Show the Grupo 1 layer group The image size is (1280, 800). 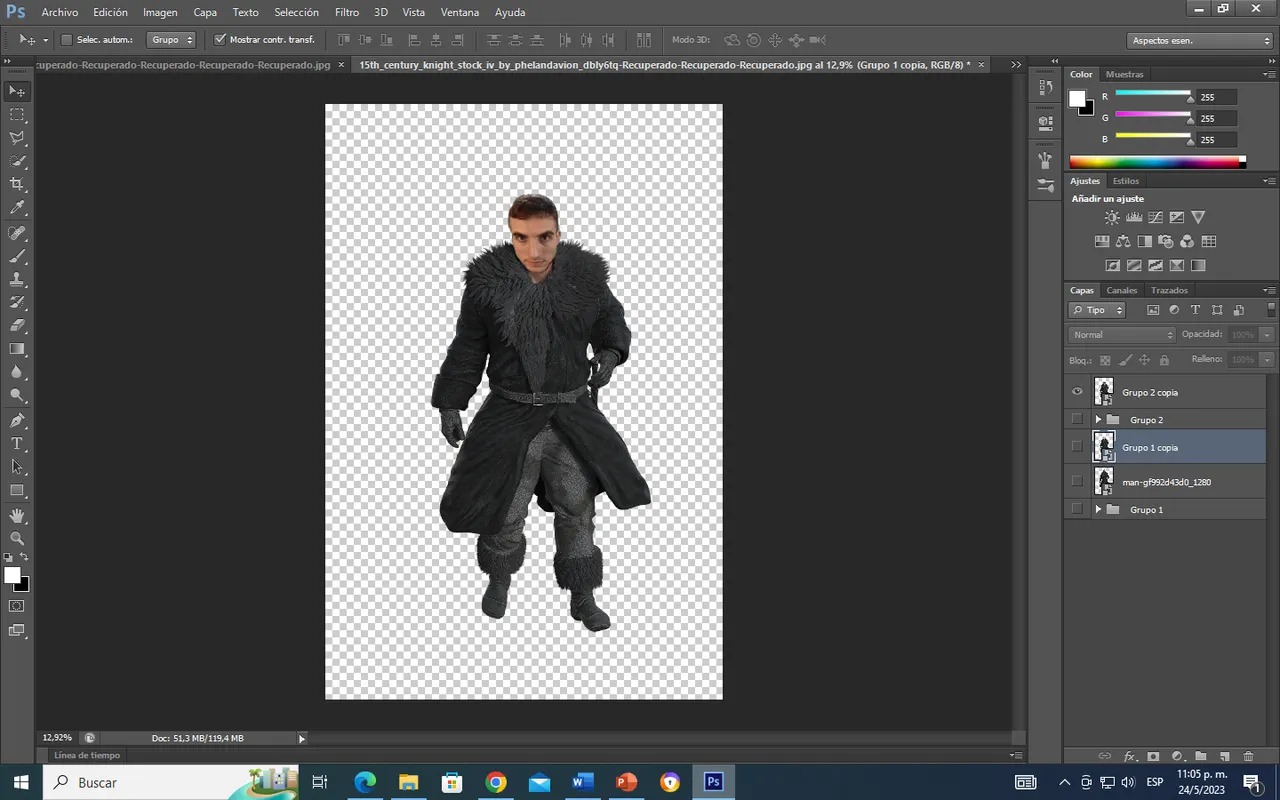coord(1077,509)
